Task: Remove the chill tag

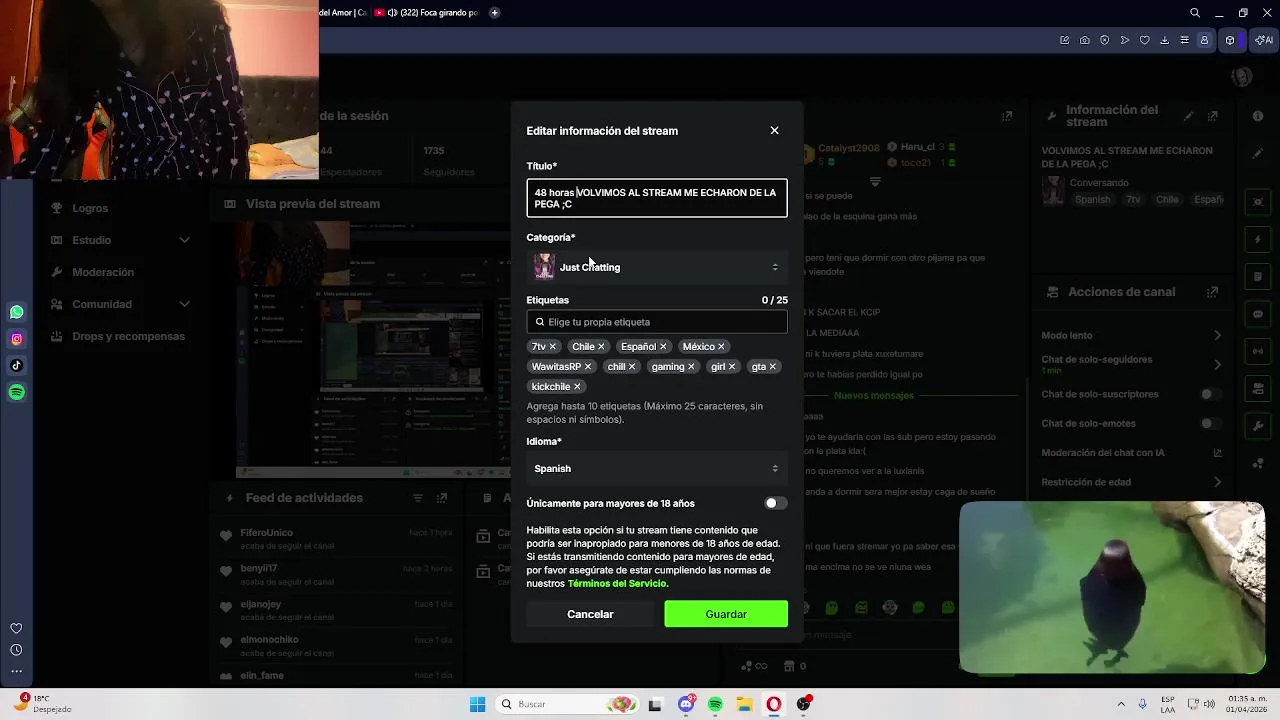Action: click(x=632, y=367)
